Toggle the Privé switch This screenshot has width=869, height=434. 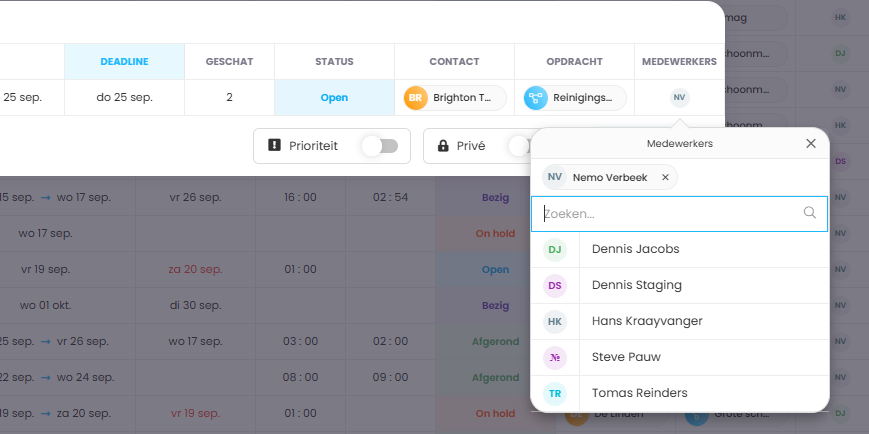pos(518,146)
